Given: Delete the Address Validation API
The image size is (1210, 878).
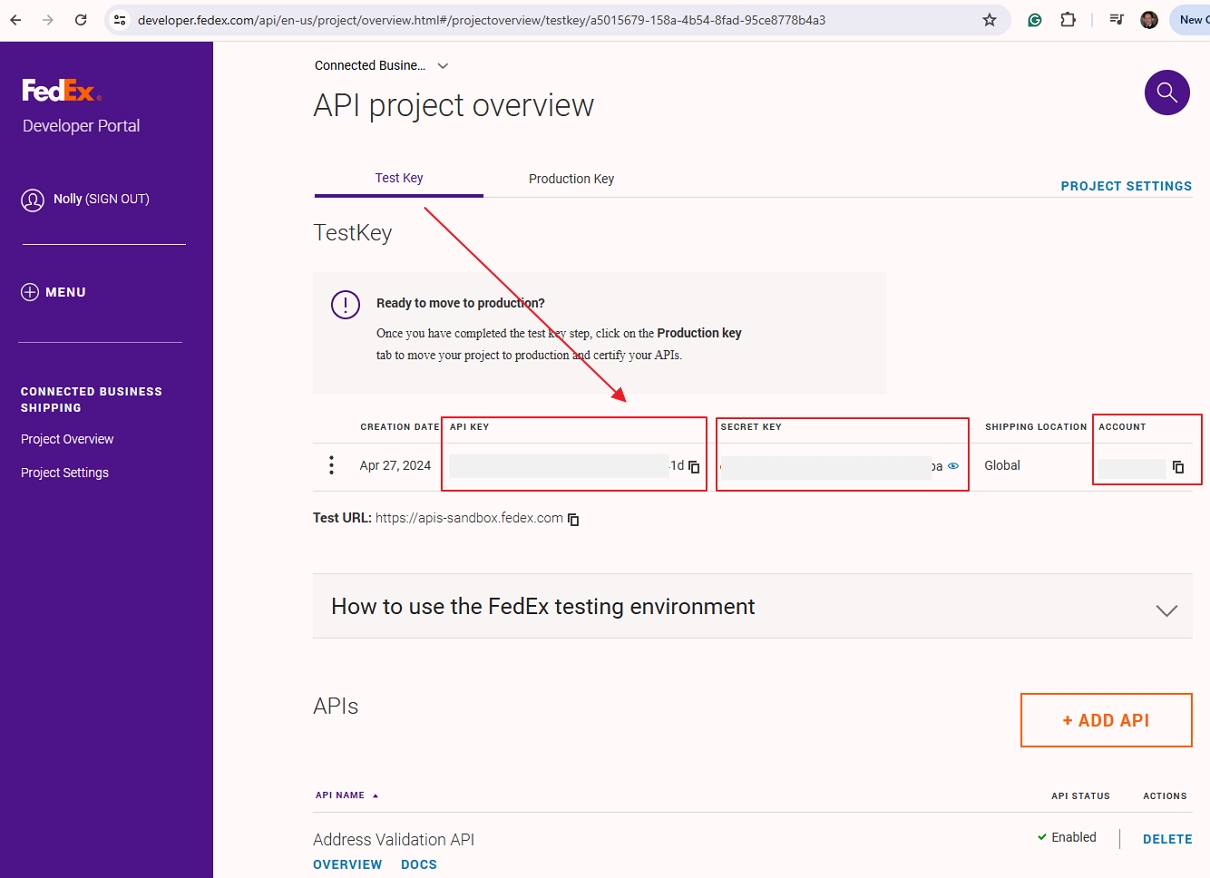Looking at the screenshot, I should (1167, 839).
